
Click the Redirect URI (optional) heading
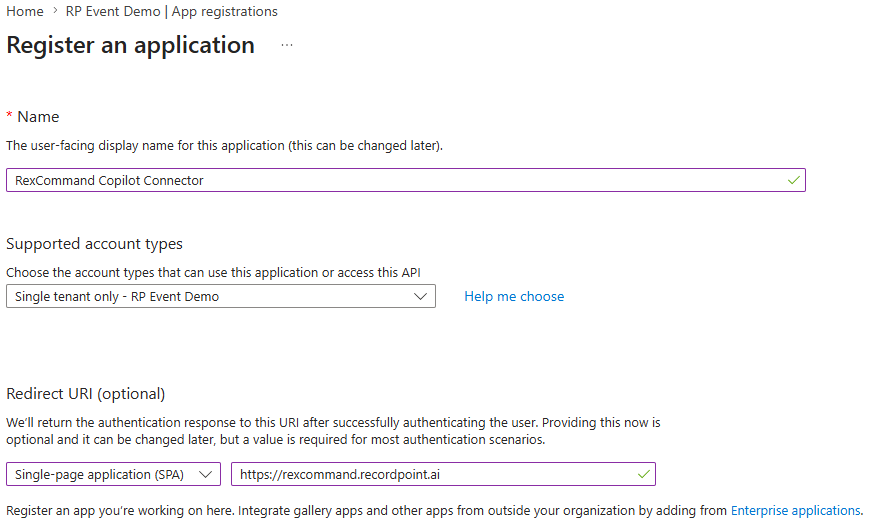tap(86, 393)
